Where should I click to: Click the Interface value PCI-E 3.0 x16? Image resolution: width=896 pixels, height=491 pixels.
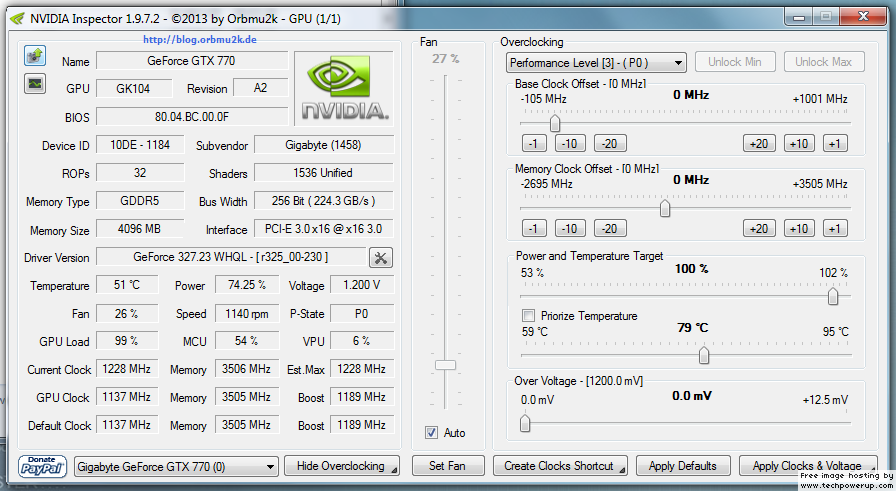[x=323, y=229]
